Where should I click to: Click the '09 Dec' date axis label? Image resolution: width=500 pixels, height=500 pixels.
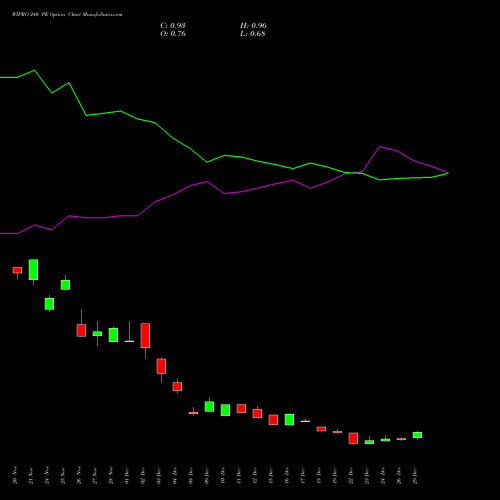(207, 475)
